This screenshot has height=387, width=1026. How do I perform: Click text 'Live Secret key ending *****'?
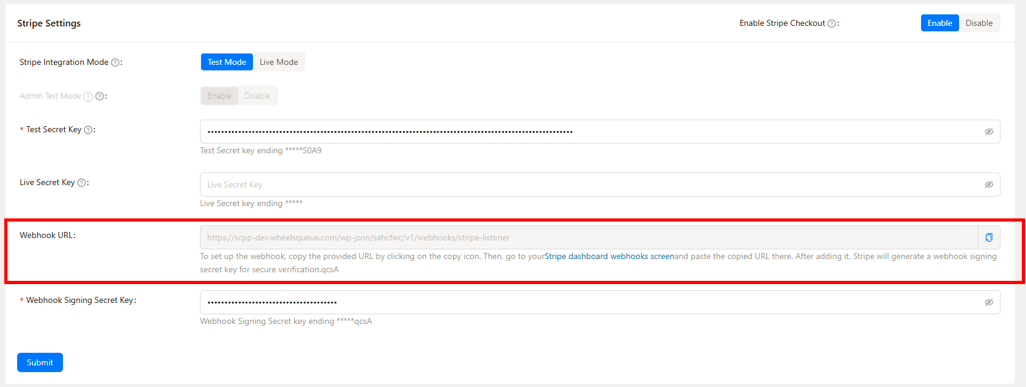[251, 203]
